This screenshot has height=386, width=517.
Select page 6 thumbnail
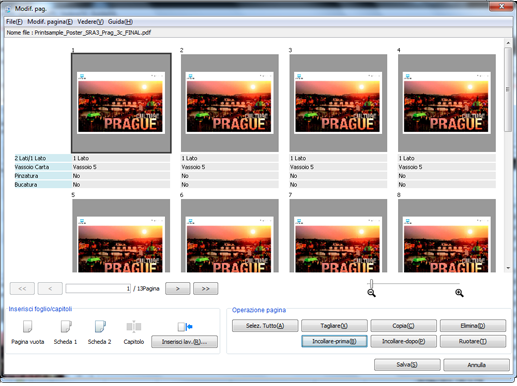[230, 236]
